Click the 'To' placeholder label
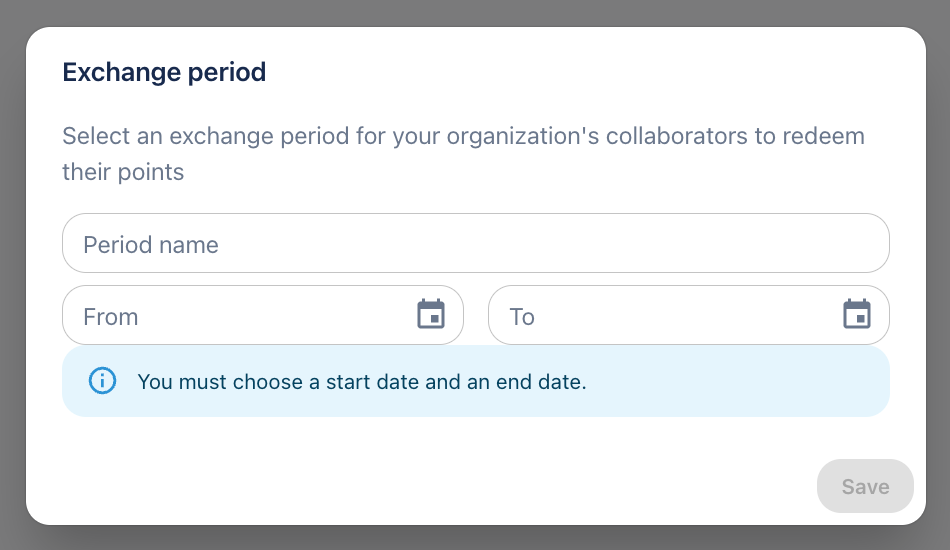This screenshot has width=950, height=550. pos(522,317)
